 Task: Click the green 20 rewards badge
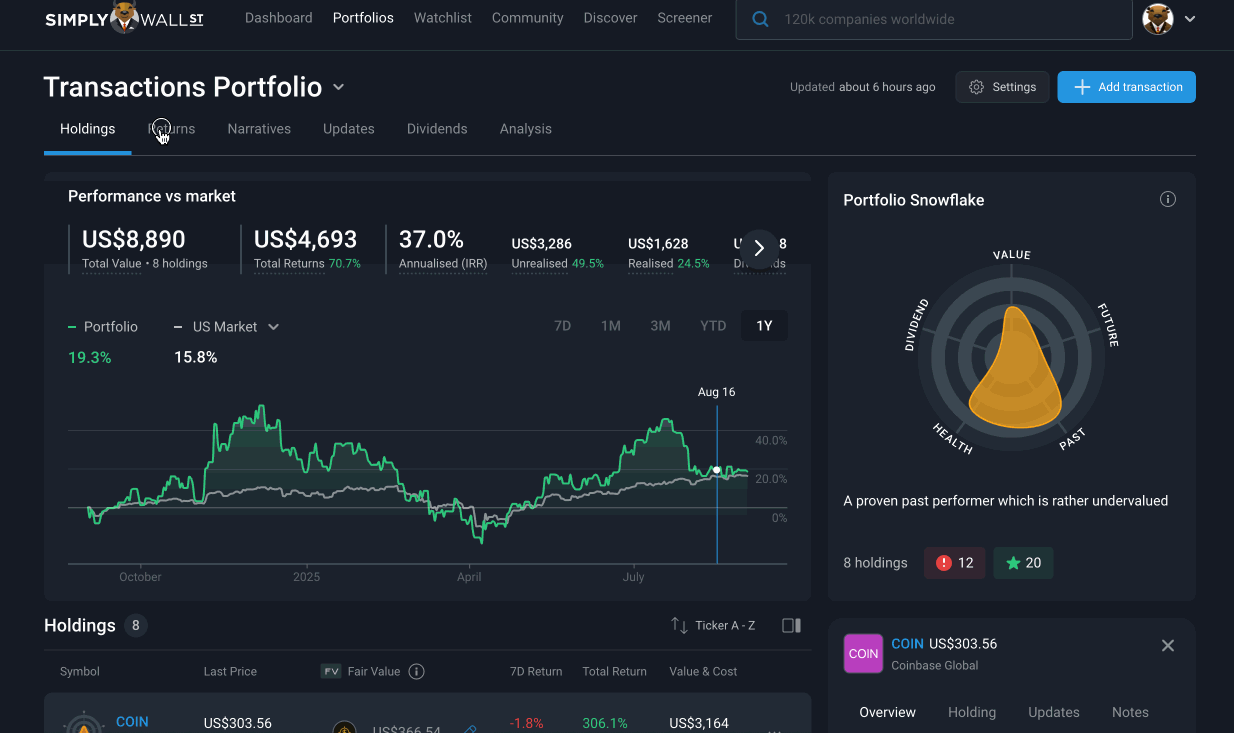(x=1023, y=563)
